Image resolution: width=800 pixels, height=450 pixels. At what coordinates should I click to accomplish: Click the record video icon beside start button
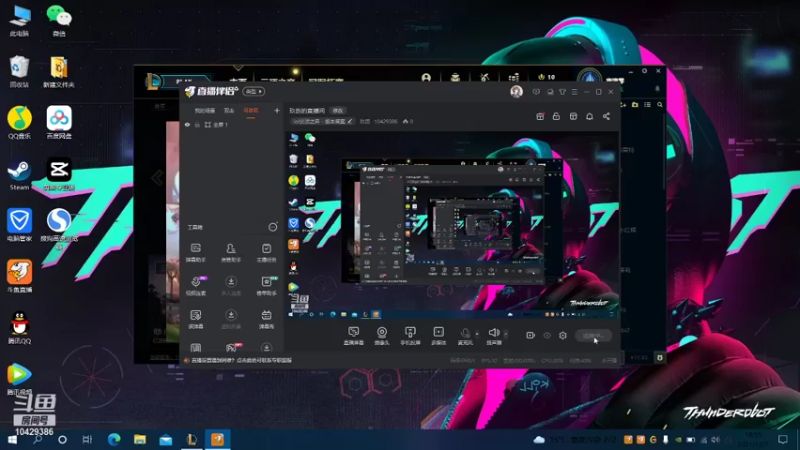click(530, 335)
